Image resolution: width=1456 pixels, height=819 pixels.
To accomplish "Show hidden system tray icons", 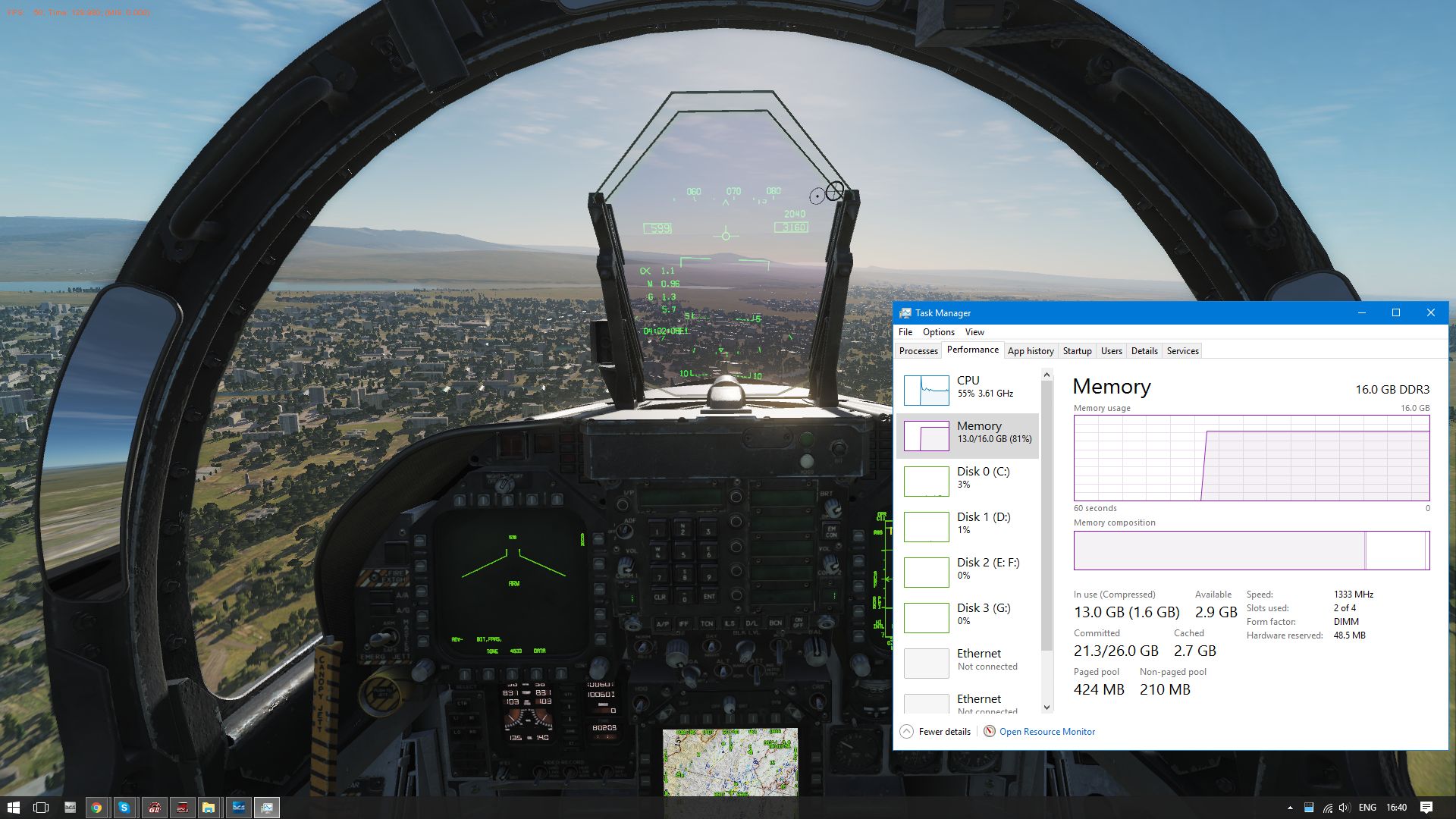I will [1290, 808].
